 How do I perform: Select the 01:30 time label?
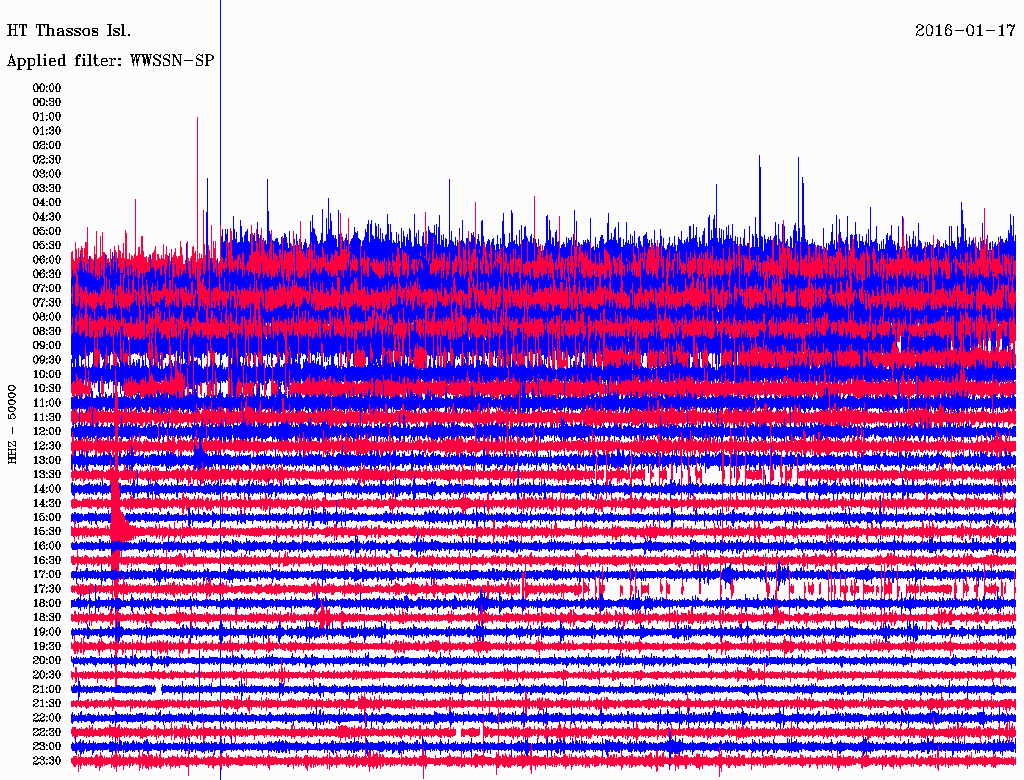(47, 131)
